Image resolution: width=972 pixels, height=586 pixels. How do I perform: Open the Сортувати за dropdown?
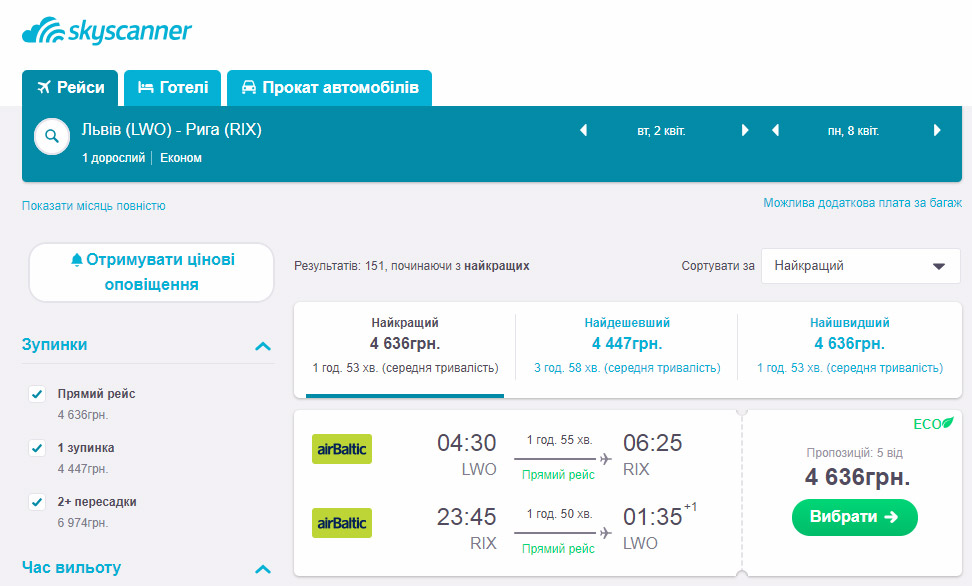(860, 266)
